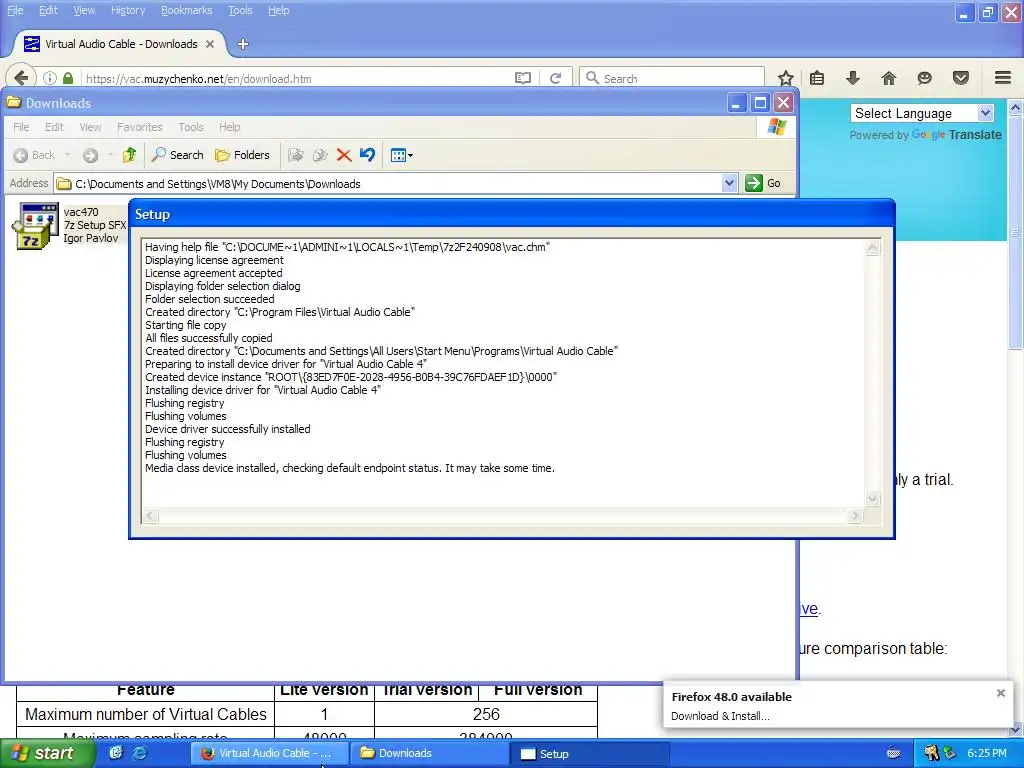The image size is (1024, 768).
Task: Toggle Firefox reader view icon
Action: [x=522, y=78]
